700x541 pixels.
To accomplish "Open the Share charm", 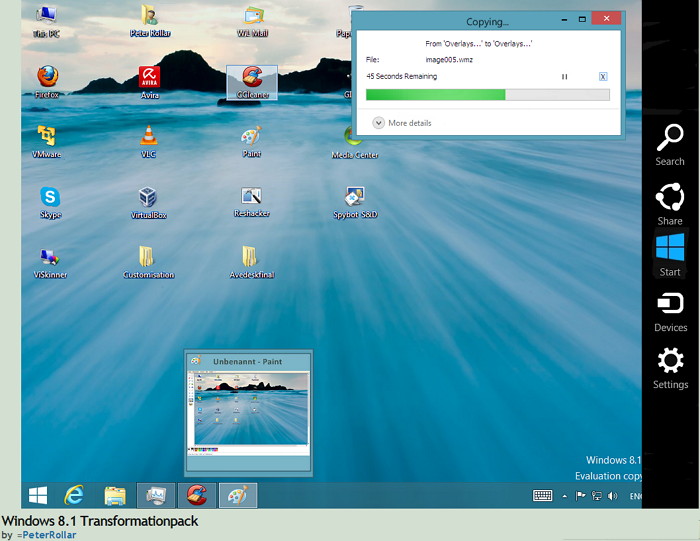I will (x=670, y=204).
